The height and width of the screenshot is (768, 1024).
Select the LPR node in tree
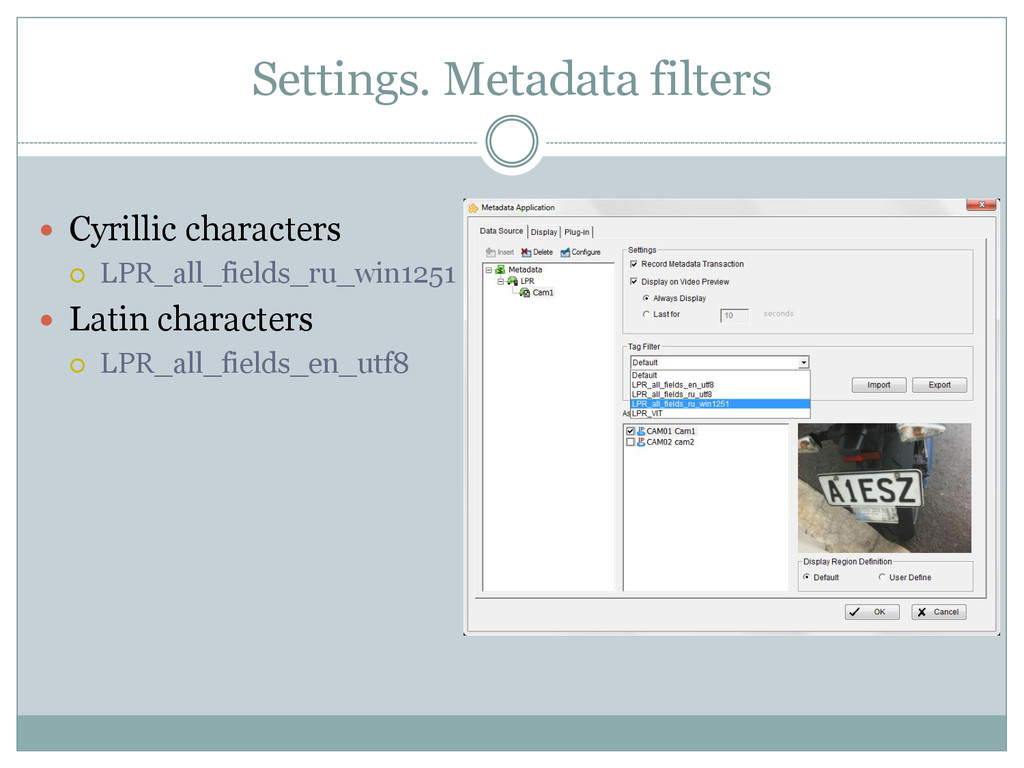[x=527, y=281]
